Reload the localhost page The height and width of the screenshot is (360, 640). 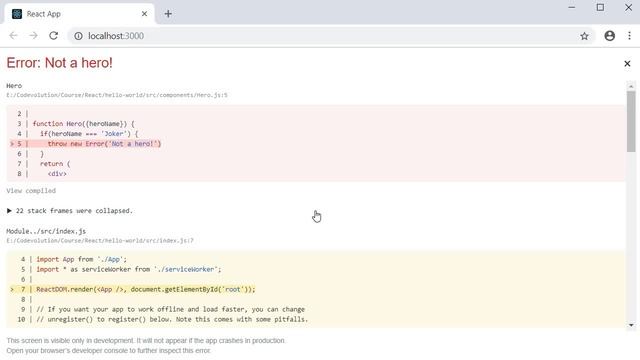click(x=53, y=36)
